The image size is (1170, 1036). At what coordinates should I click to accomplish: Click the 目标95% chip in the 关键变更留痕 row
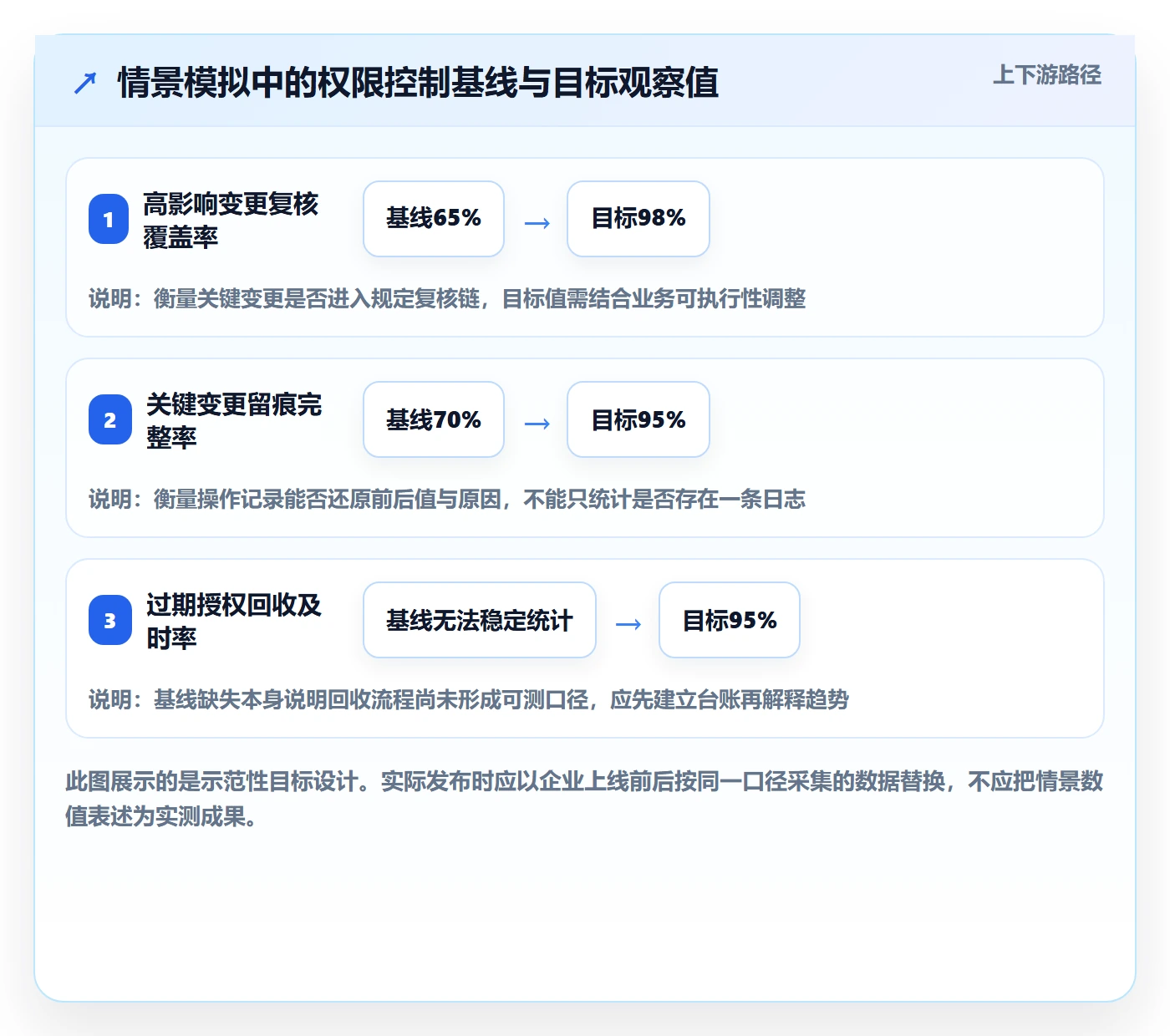[x=638, y=419]
